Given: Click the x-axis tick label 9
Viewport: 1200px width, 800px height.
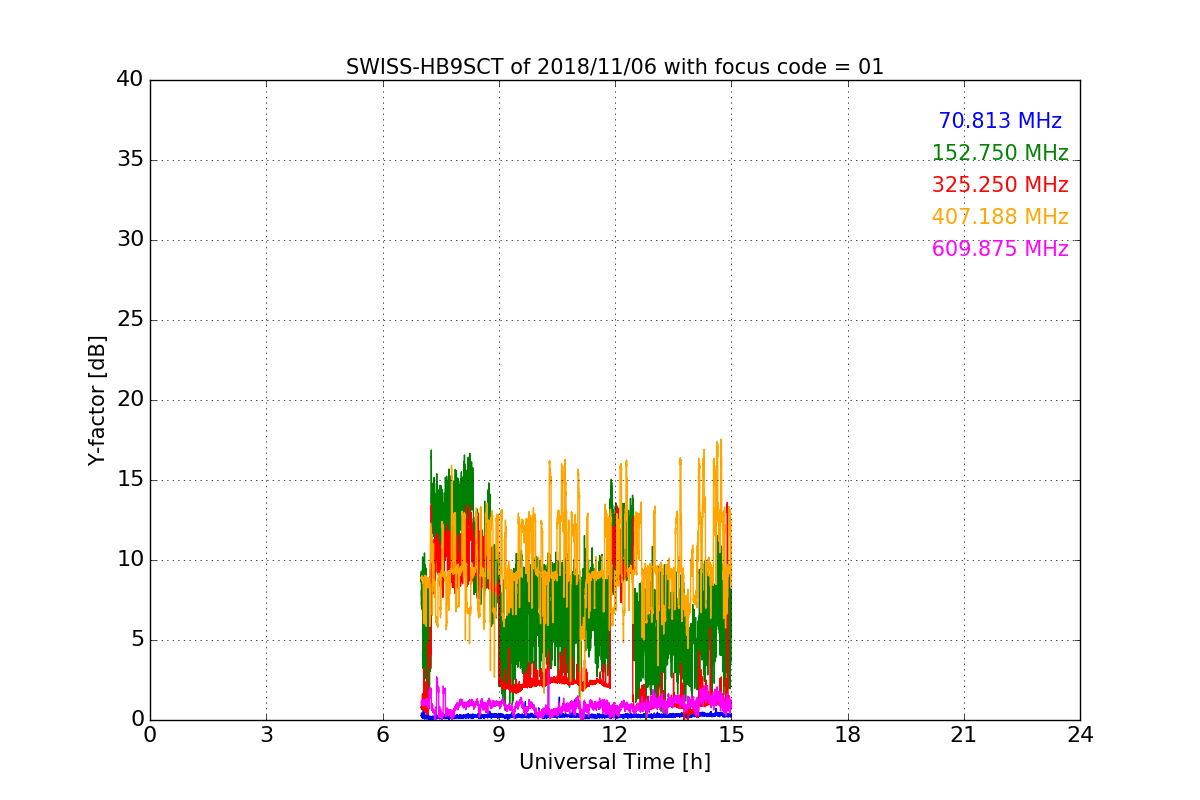Looking at the screenshot, I should point(499,735).
